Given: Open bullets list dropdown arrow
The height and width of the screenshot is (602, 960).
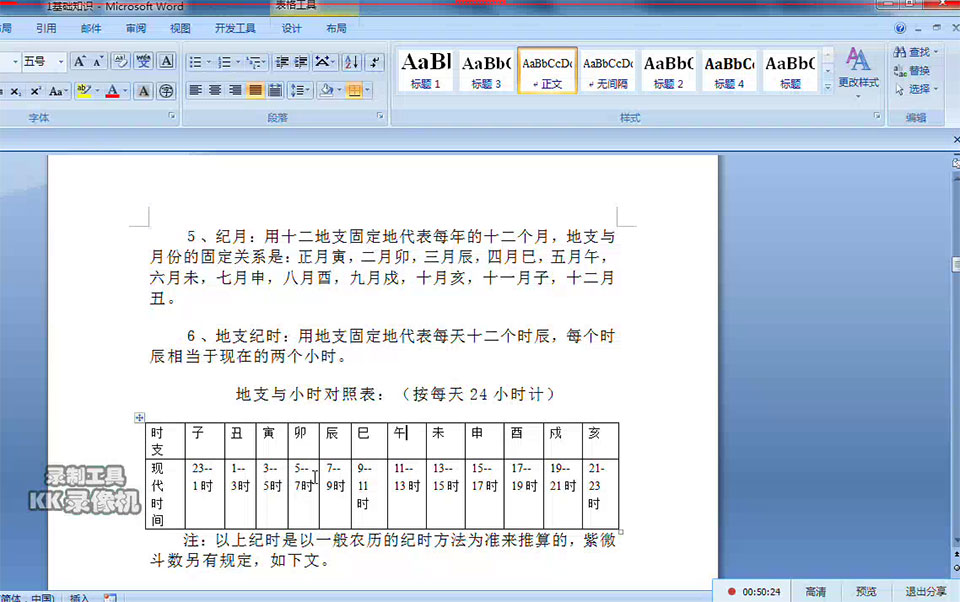Looking at the screenshot, I should [x=208, y=62].
